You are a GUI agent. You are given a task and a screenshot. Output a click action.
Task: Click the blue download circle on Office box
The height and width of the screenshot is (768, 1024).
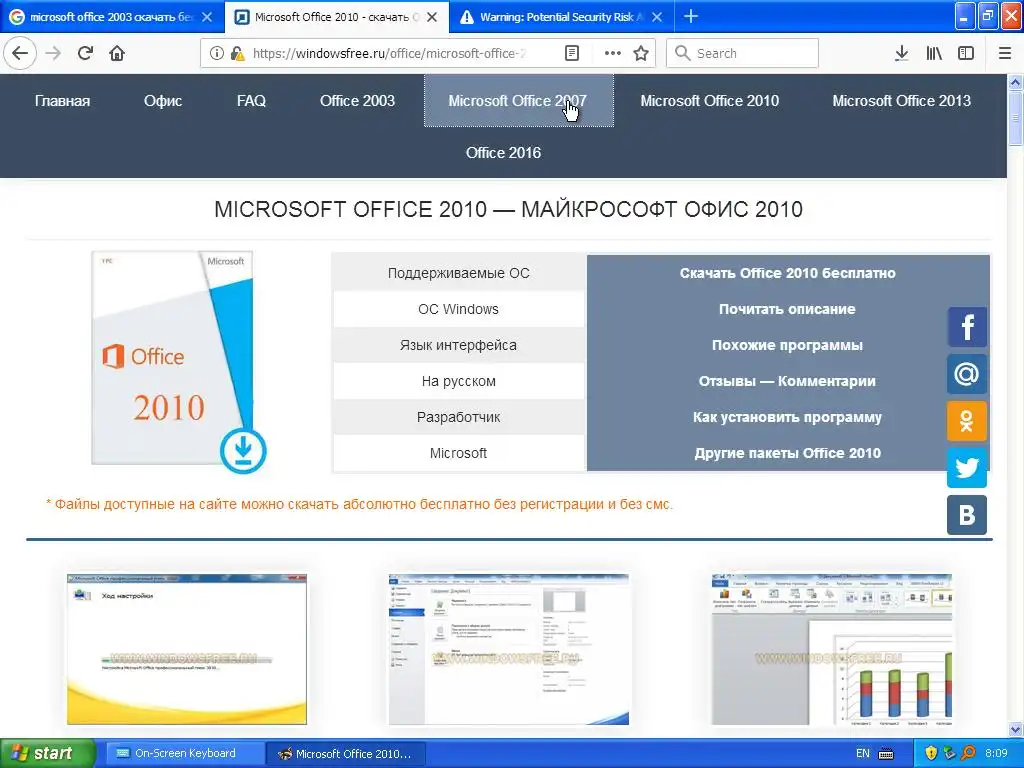coord(243,451)
